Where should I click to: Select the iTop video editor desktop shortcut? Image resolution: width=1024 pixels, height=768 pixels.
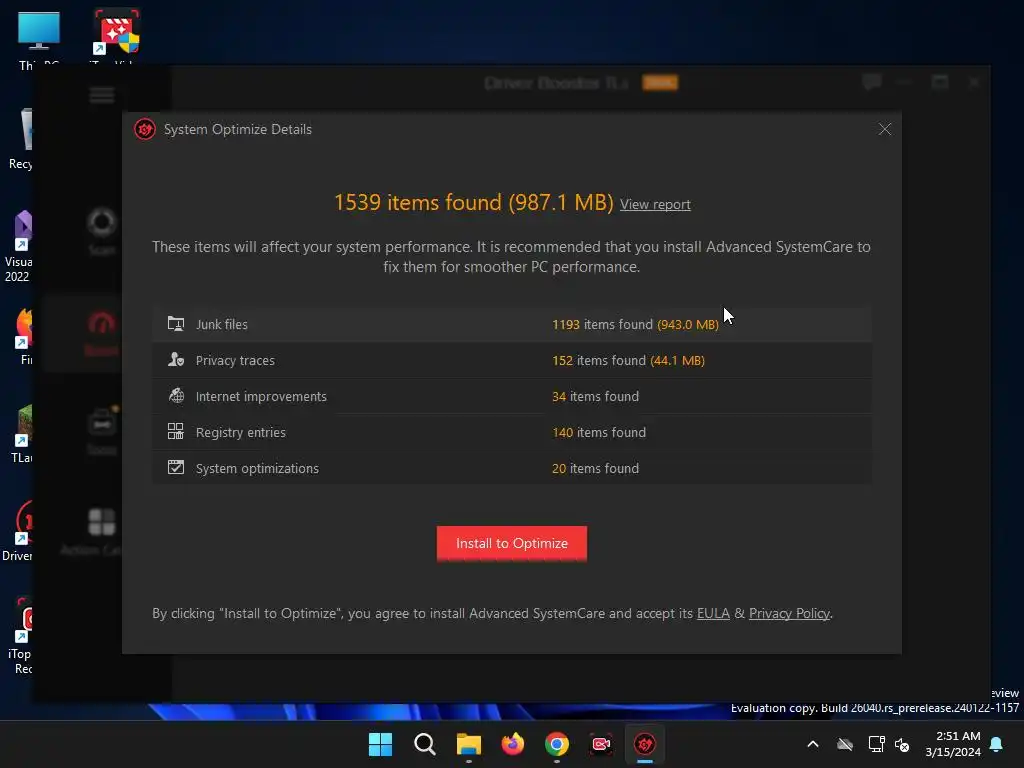coord(116,37)
